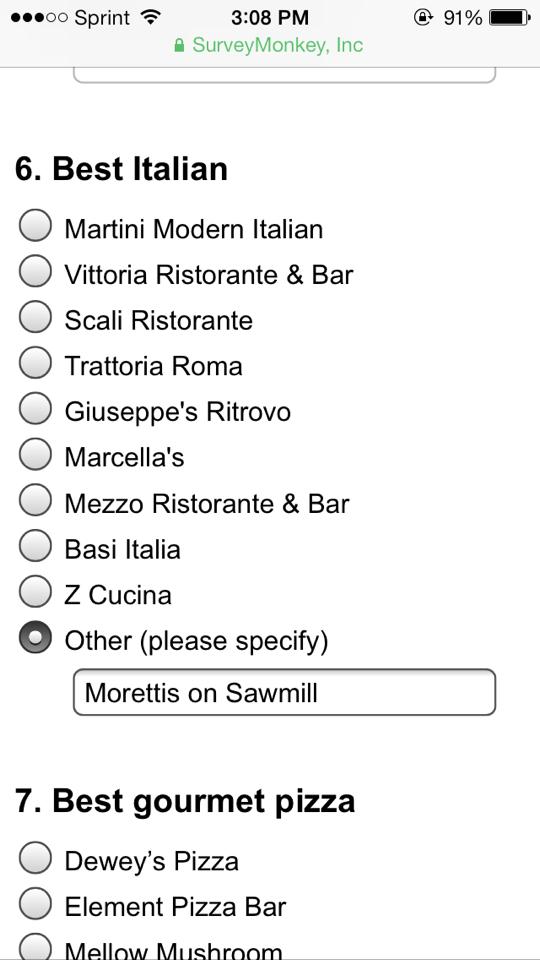Choose Giuseppe's Ritrovo as best Italian
Screen dimensions: 540x960
point(35,409)
